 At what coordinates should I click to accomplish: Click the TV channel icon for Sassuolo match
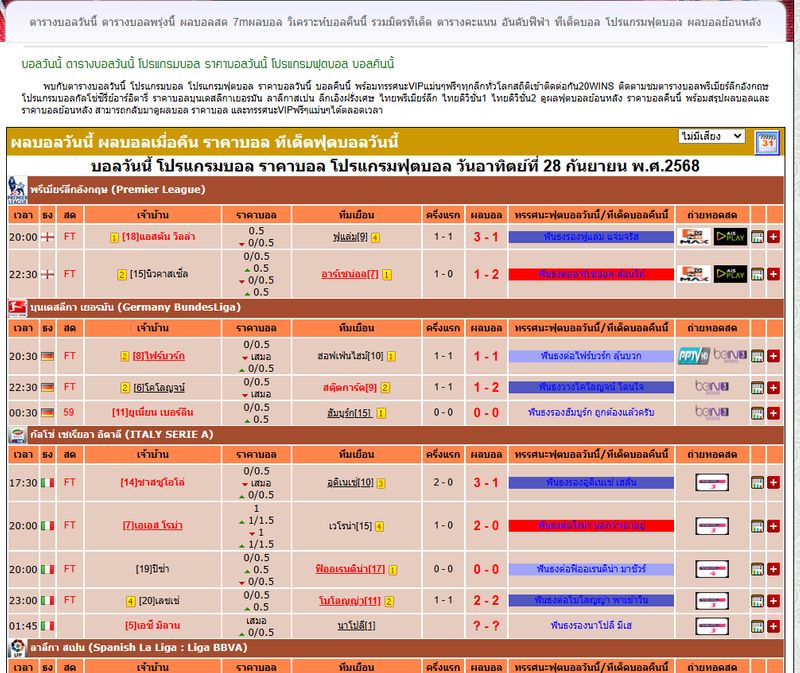coord(714,483)
